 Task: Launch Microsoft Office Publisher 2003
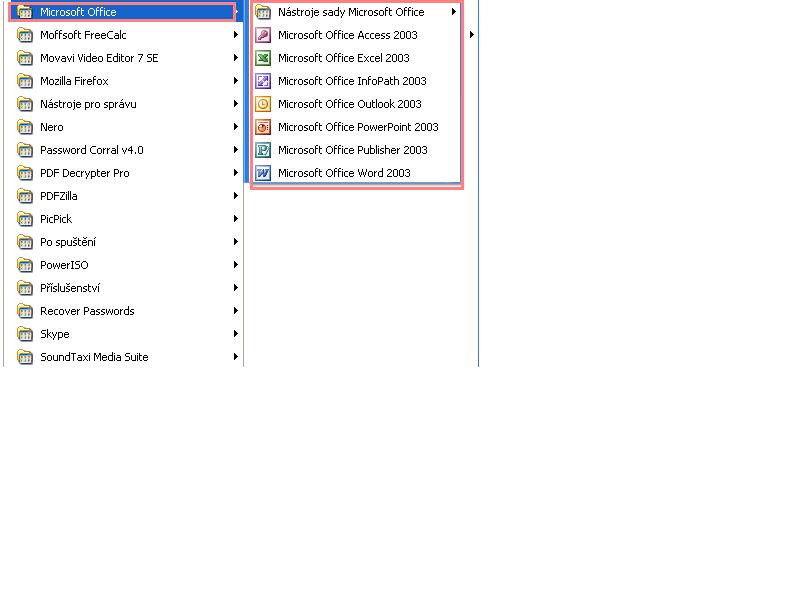(356, 149)
